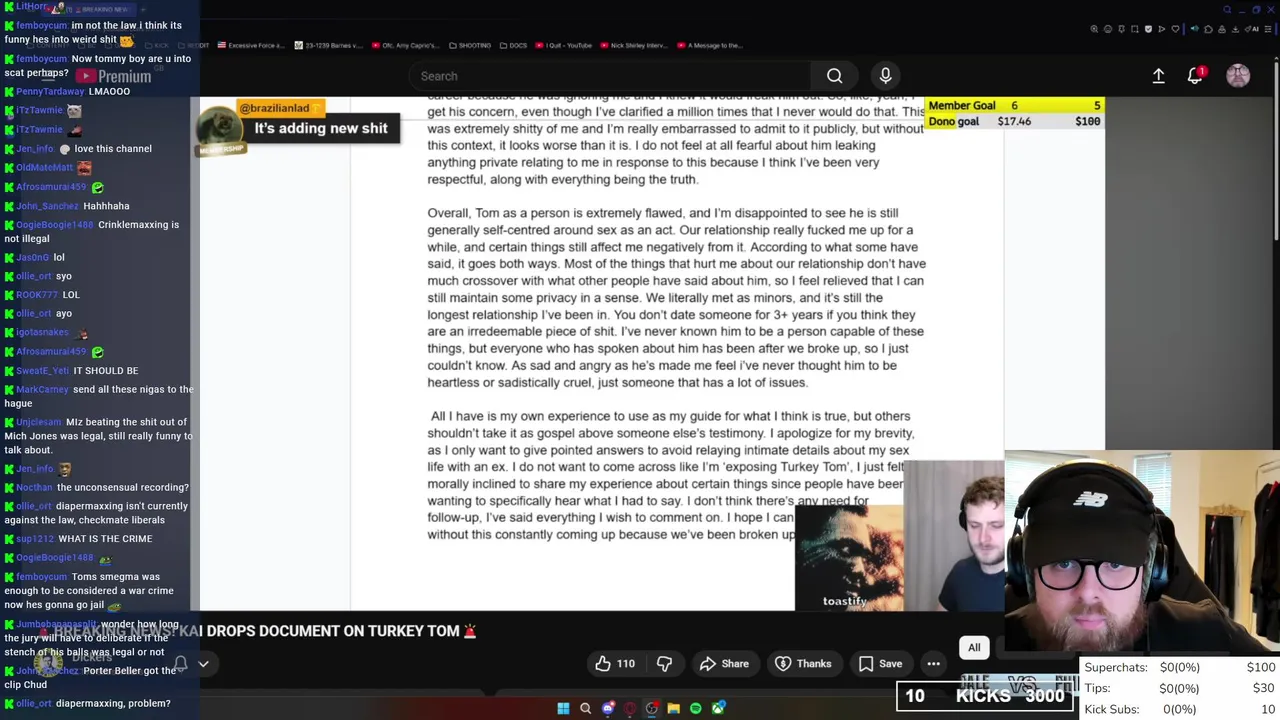Screen dimensions: 1280x720
Task: Toggle channel notification bell under video
Action: 181,663
